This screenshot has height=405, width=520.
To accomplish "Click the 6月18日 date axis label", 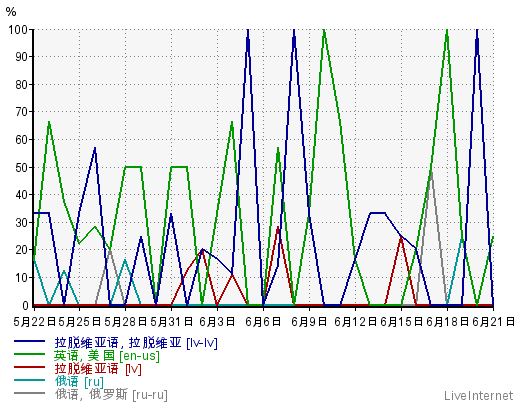I will [x=447, y=322].
